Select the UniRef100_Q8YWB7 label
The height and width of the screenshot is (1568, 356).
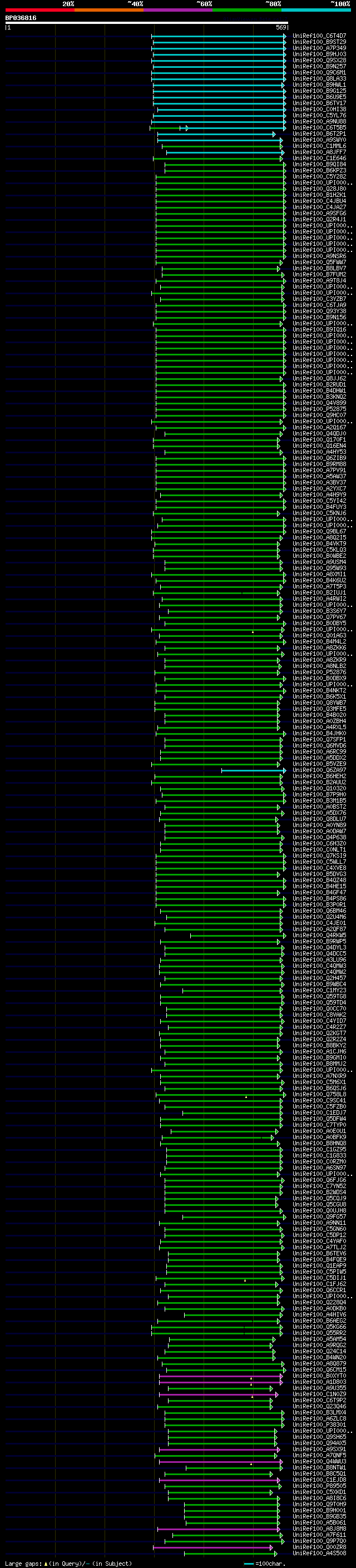[319, 703]
